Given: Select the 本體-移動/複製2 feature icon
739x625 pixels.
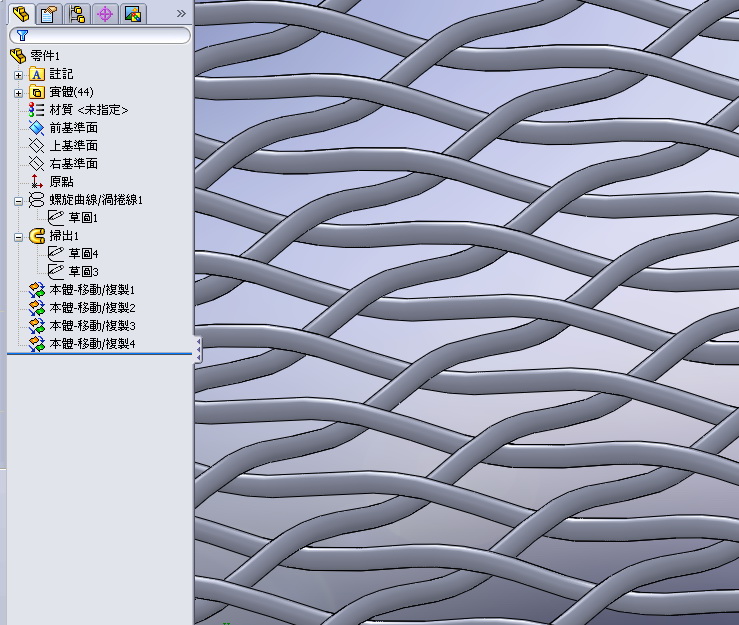Looking at the screenshot, I should pos(37,308).
